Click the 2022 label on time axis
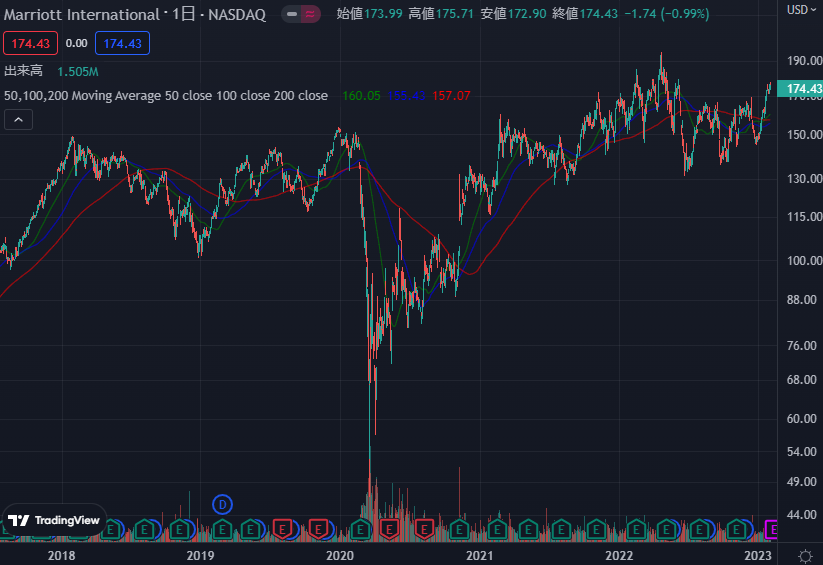 (x=619, y=556)
